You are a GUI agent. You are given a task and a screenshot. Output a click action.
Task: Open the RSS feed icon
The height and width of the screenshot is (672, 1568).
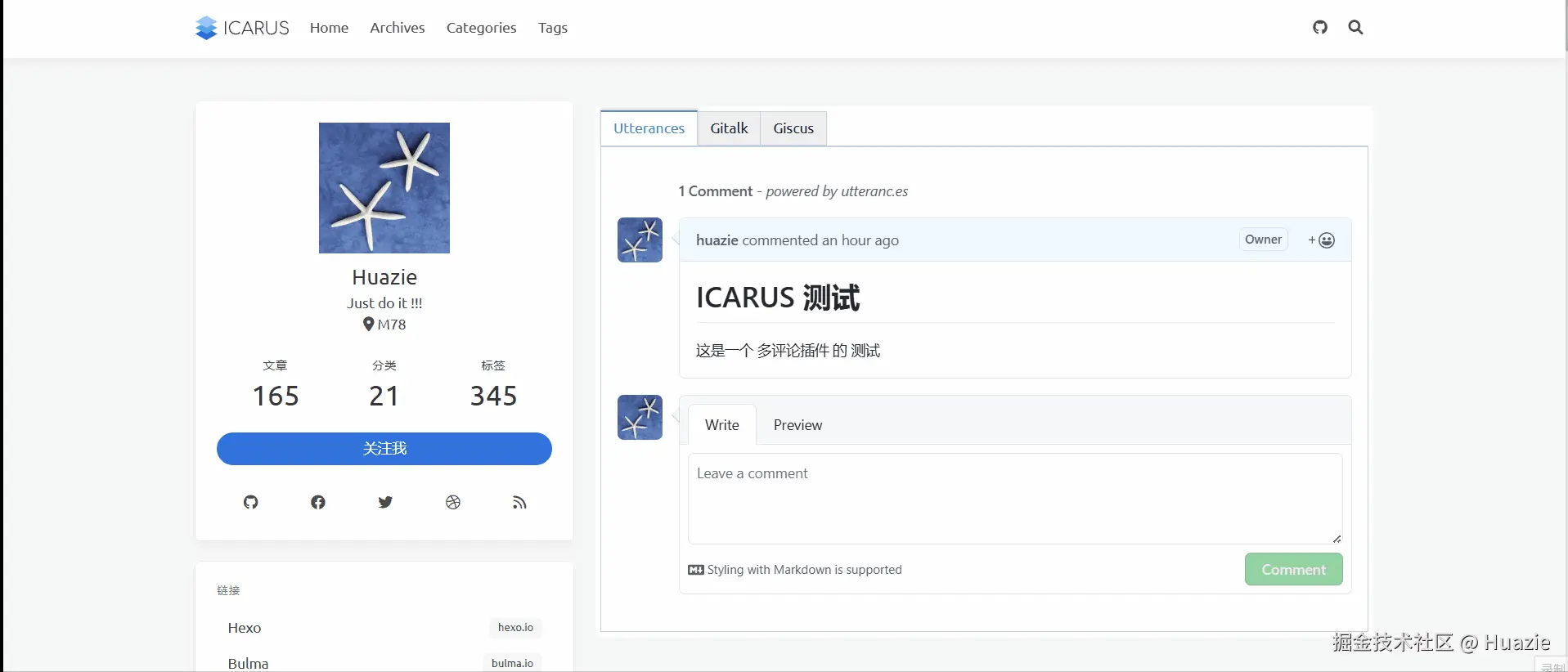coord(519,502)
